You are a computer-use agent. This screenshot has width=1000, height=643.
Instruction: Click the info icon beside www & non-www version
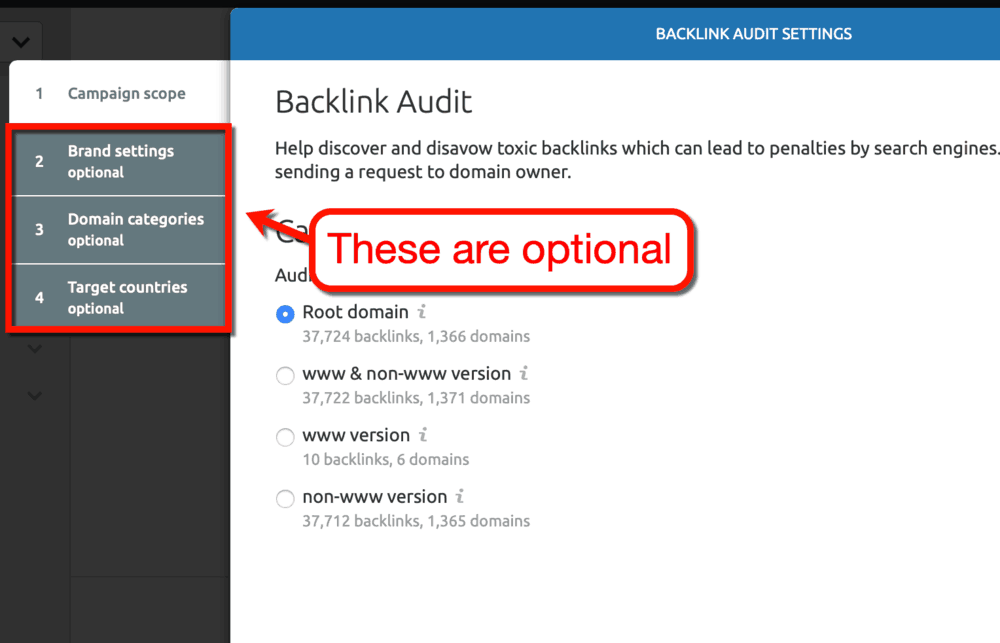coord(524,373)
